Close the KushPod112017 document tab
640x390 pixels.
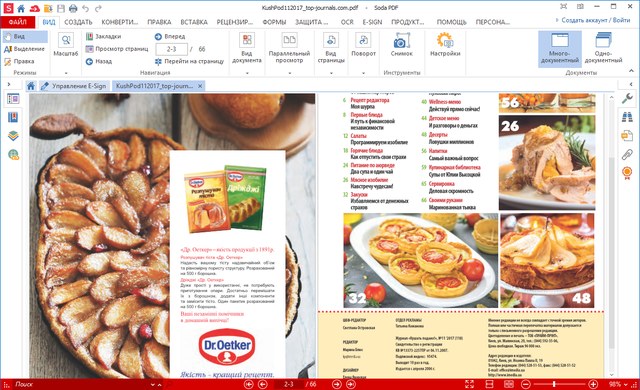tap(200, 86)
